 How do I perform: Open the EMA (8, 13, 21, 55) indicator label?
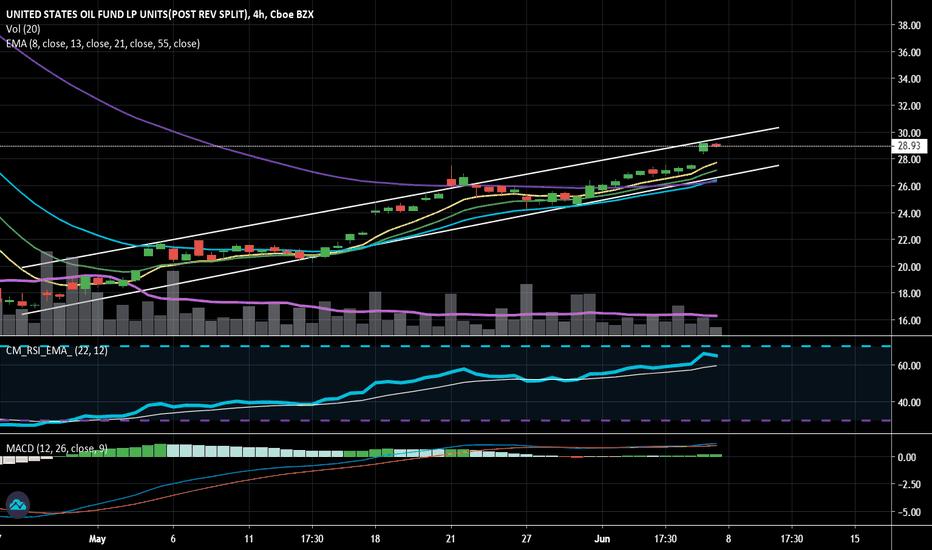click(x=103, y=43)
